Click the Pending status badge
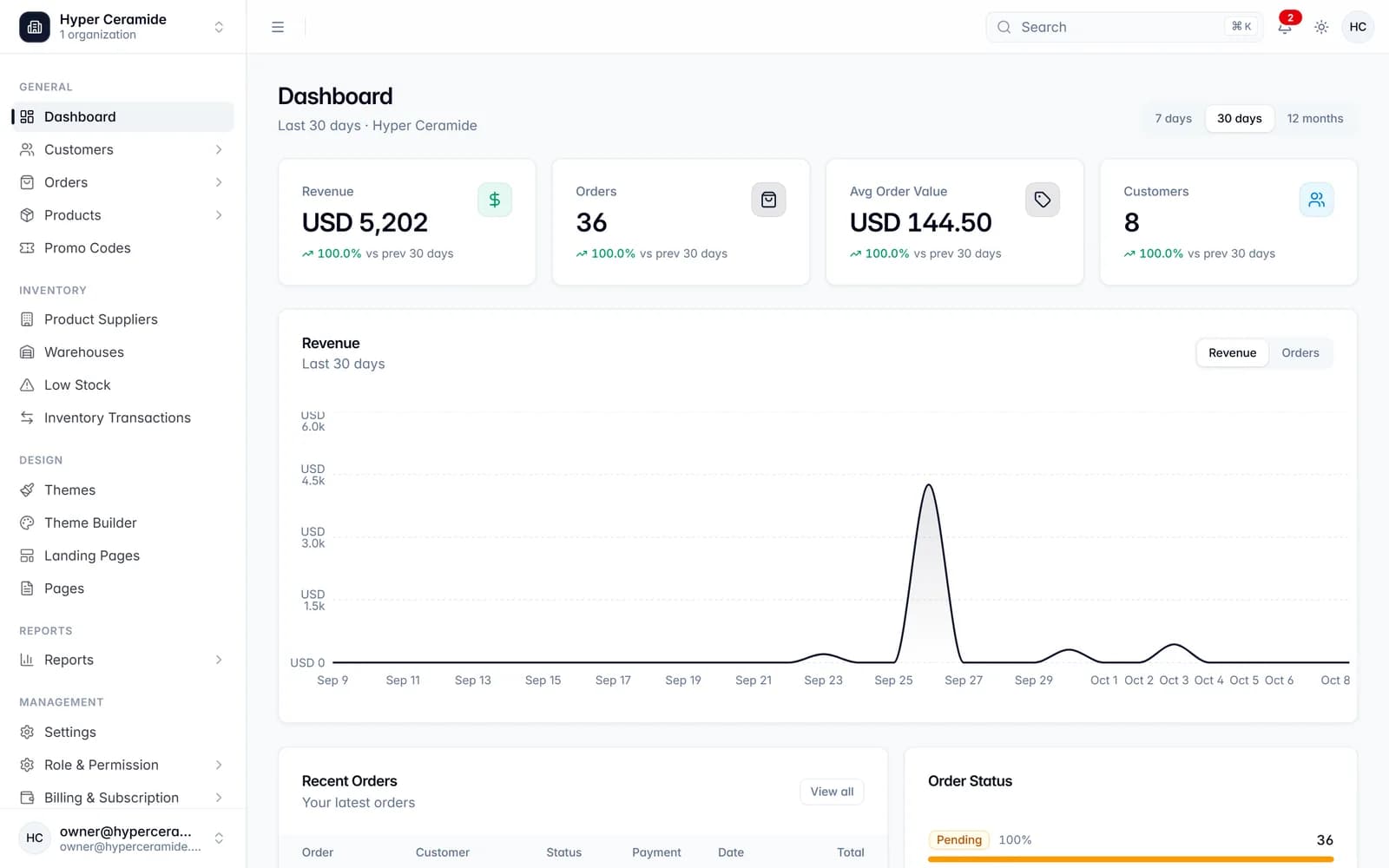Viewport: 1389px width, 868px height. coord(959,839)
